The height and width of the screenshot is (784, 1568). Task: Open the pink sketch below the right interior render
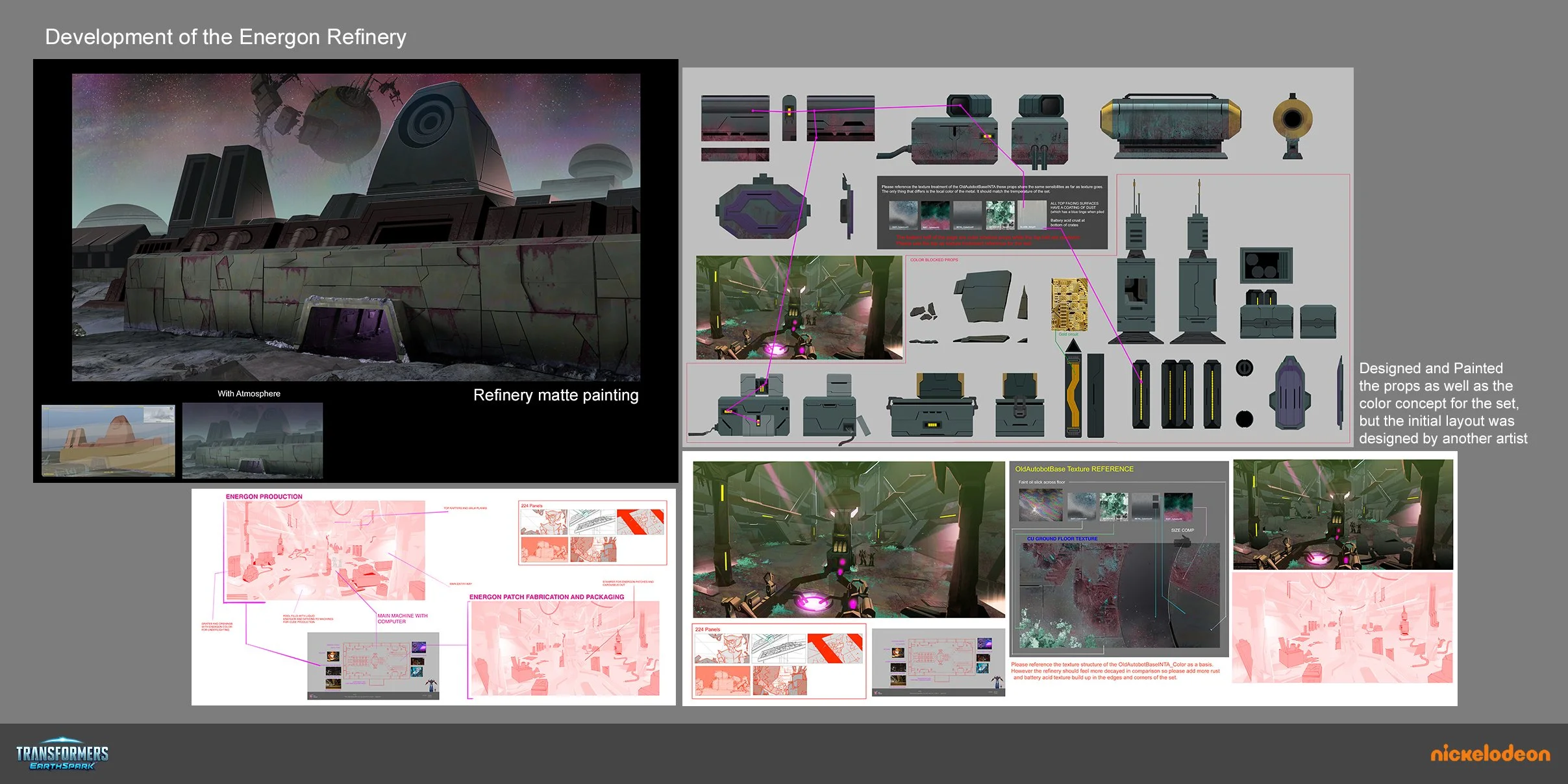(x=1342, y=628)
